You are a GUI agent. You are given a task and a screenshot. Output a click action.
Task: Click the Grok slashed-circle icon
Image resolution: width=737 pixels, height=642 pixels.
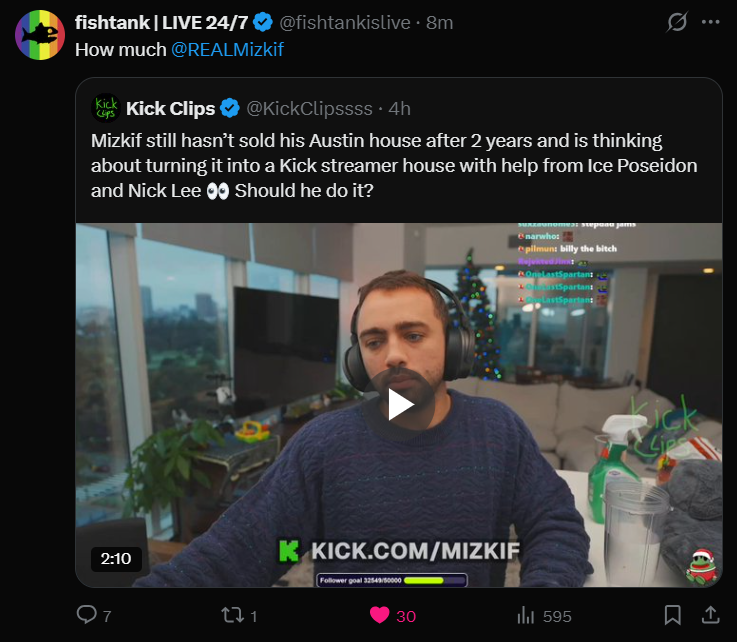pyautogui.click(x=677, y=22)
